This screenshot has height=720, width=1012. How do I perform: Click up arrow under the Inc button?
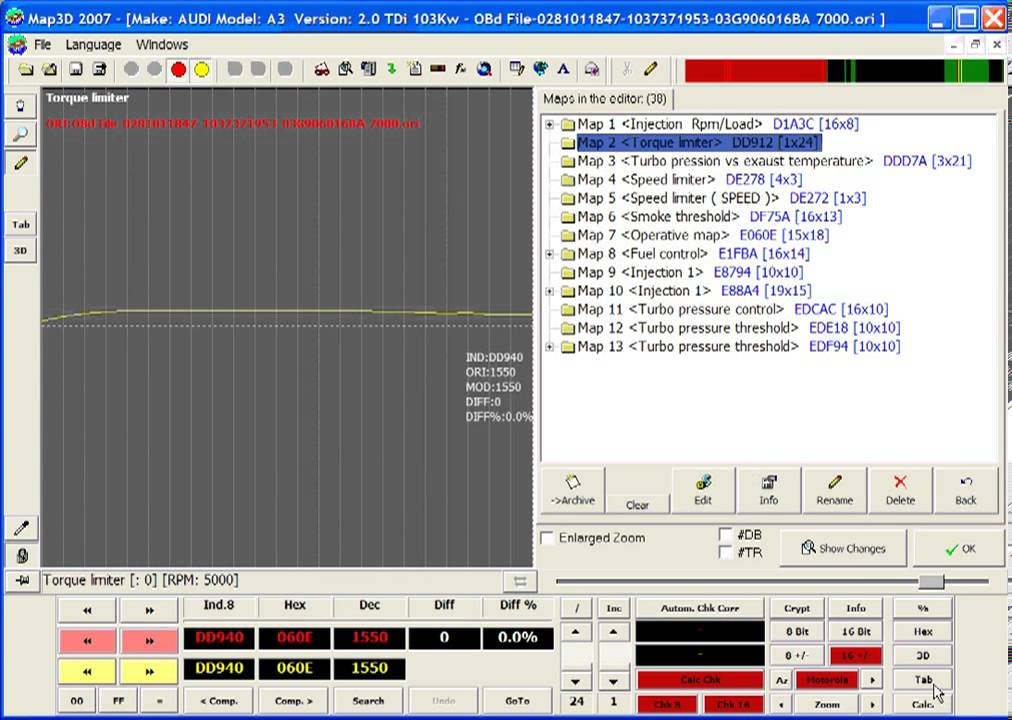613,632
